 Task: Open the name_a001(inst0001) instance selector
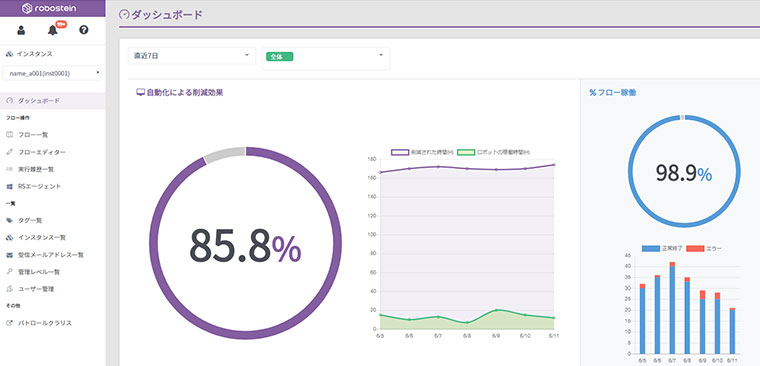pos(52,74)
